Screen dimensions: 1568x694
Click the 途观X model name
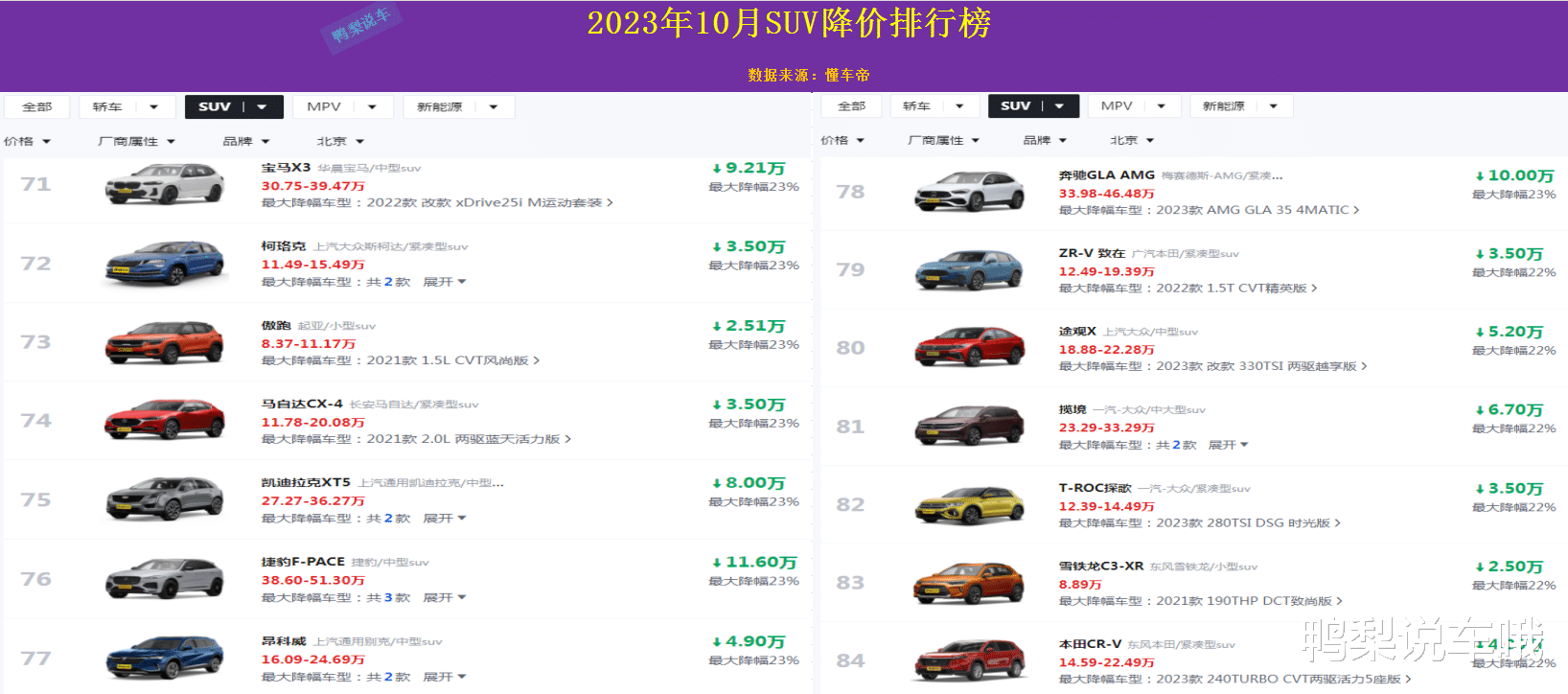(1077, 332)
